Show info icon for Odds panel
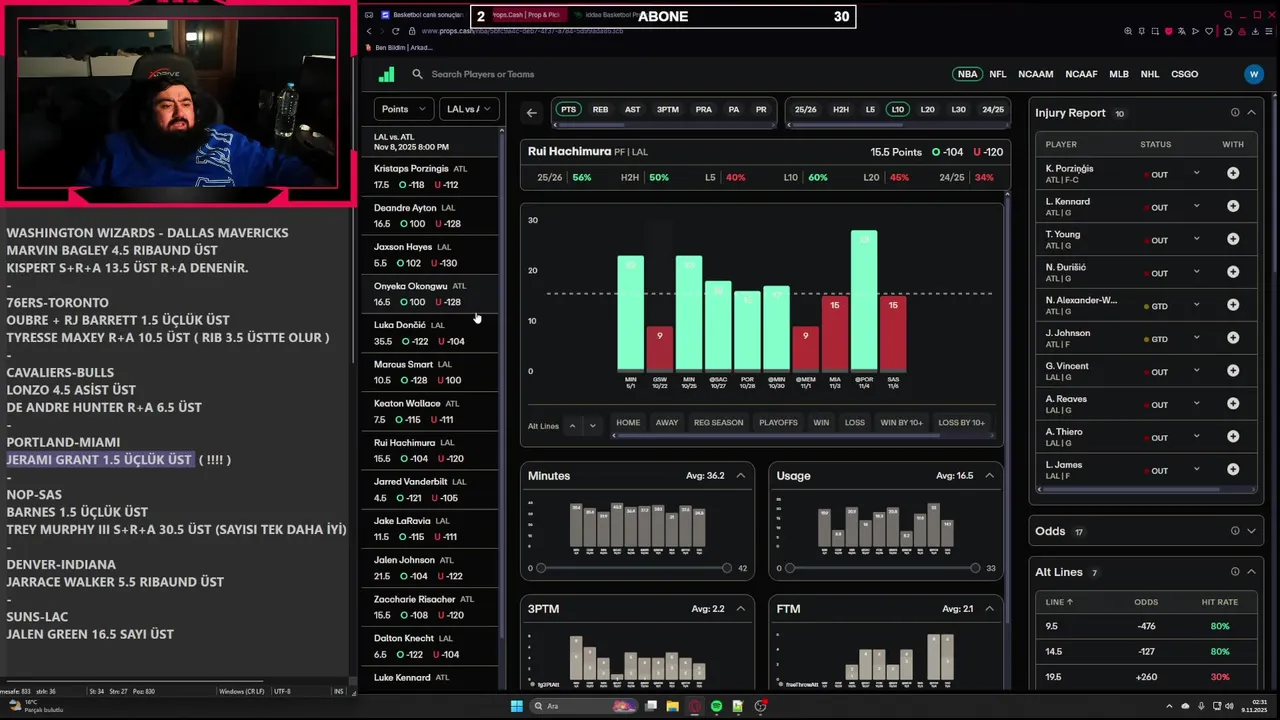 [x=1235, y=531]
